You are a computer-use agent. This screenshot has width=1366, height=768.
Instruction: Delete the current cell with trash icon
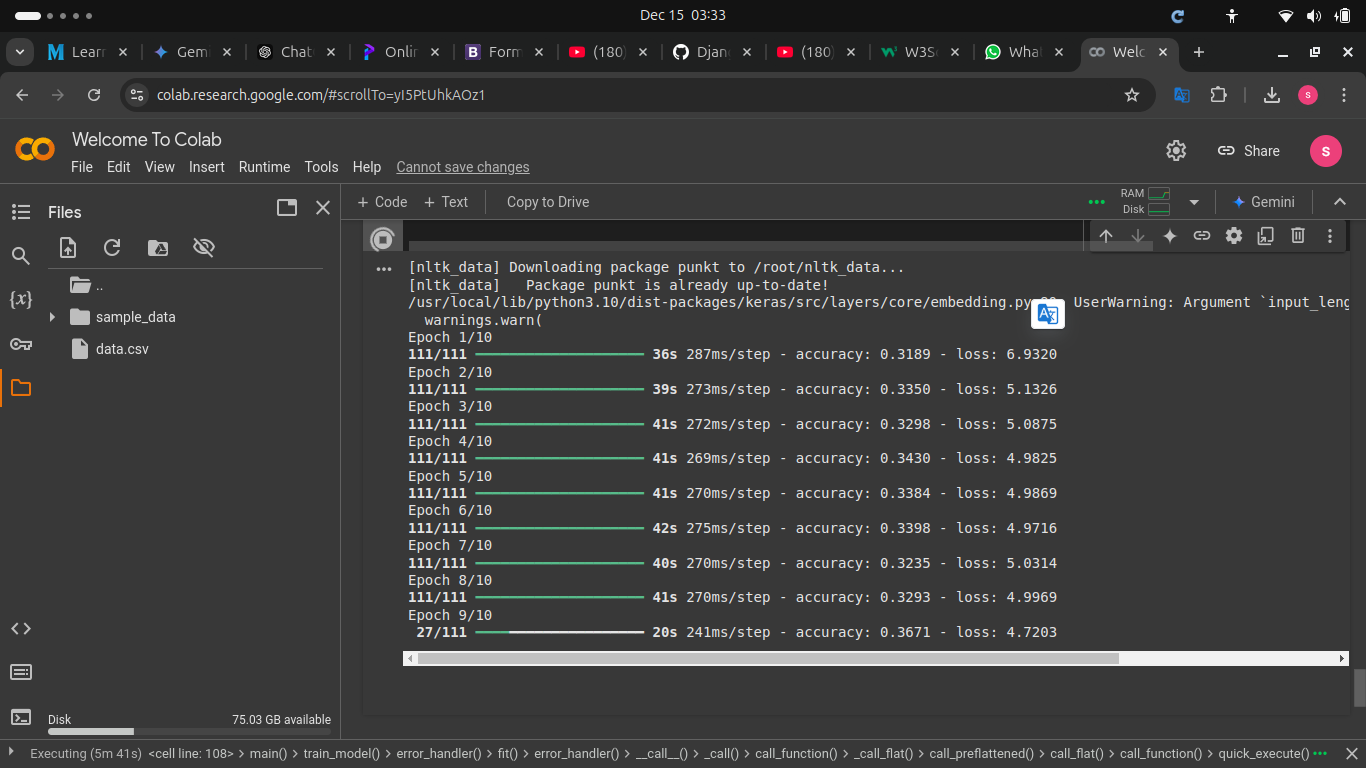pos(1298,236)
